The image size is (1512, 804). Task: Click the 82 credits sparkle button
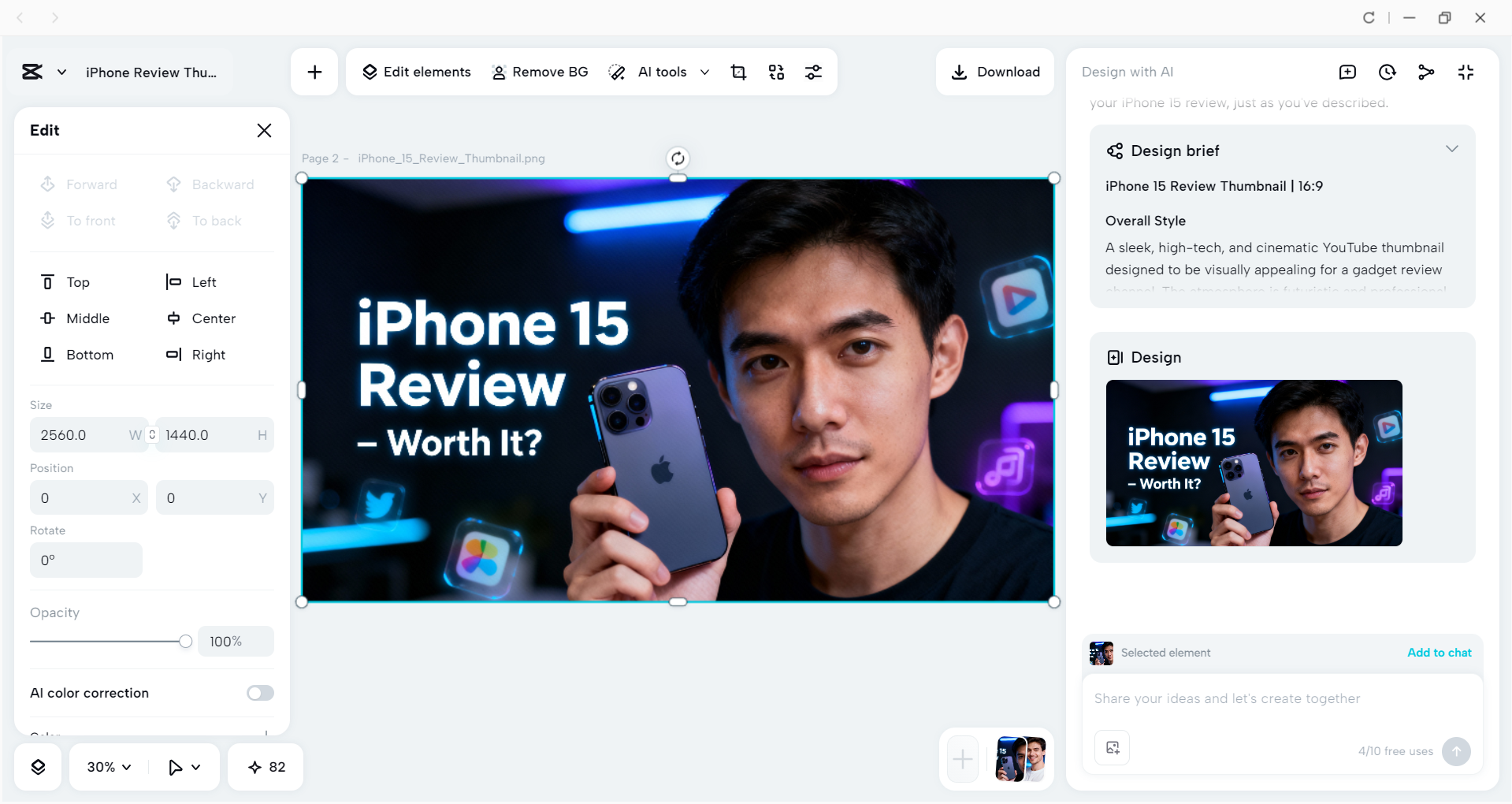[x=266, y=767]
